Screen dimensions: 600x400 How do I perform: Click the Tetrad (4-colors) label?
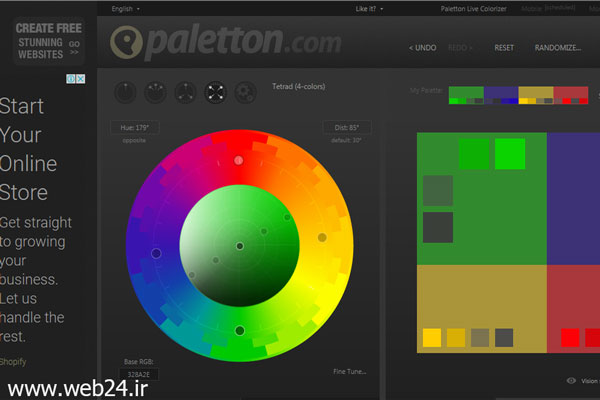(x=298, y=87)
